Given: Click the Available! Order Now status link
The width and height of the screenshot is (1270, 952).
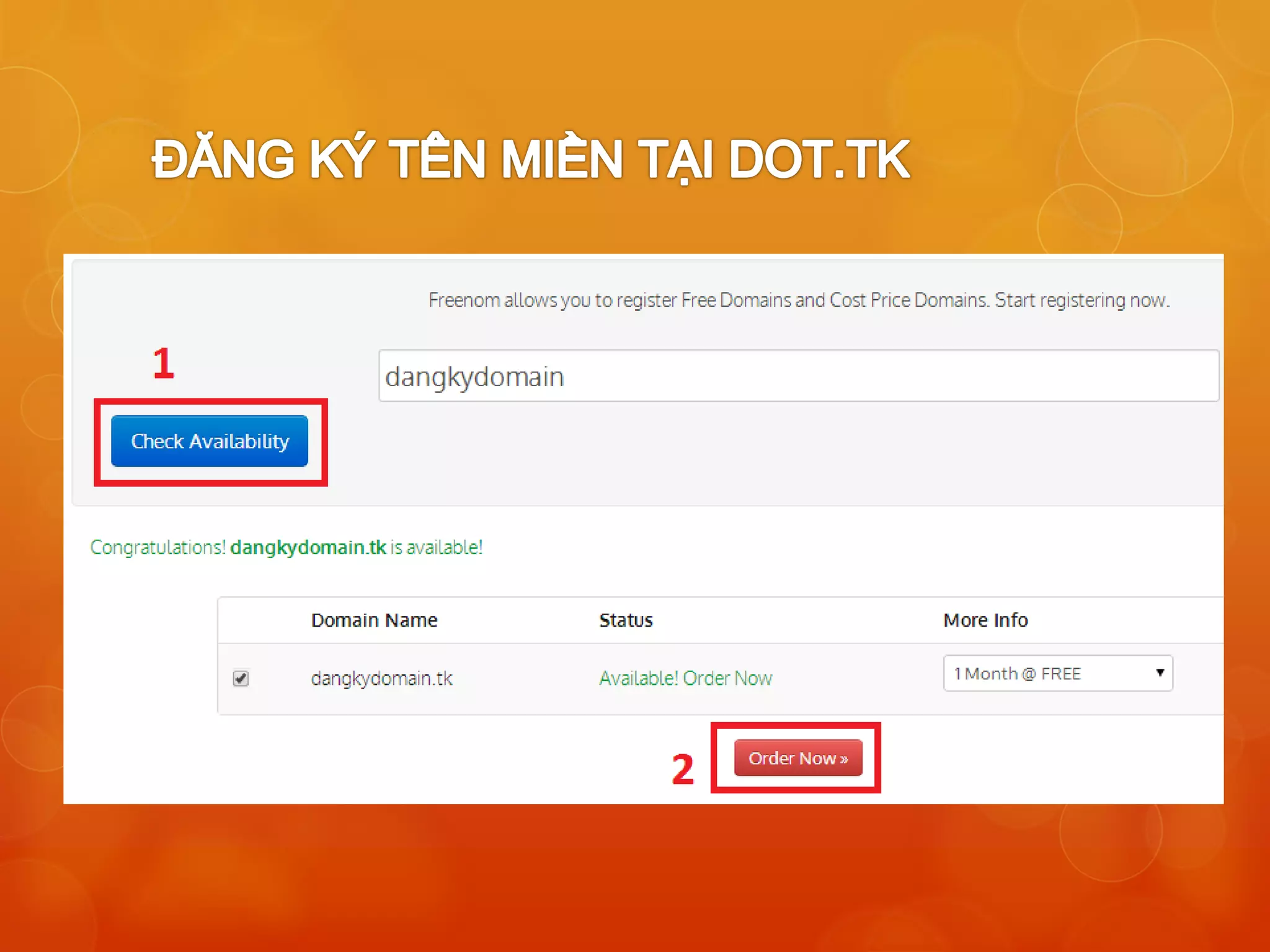Looking at the screenshot, I should point(685,679).
